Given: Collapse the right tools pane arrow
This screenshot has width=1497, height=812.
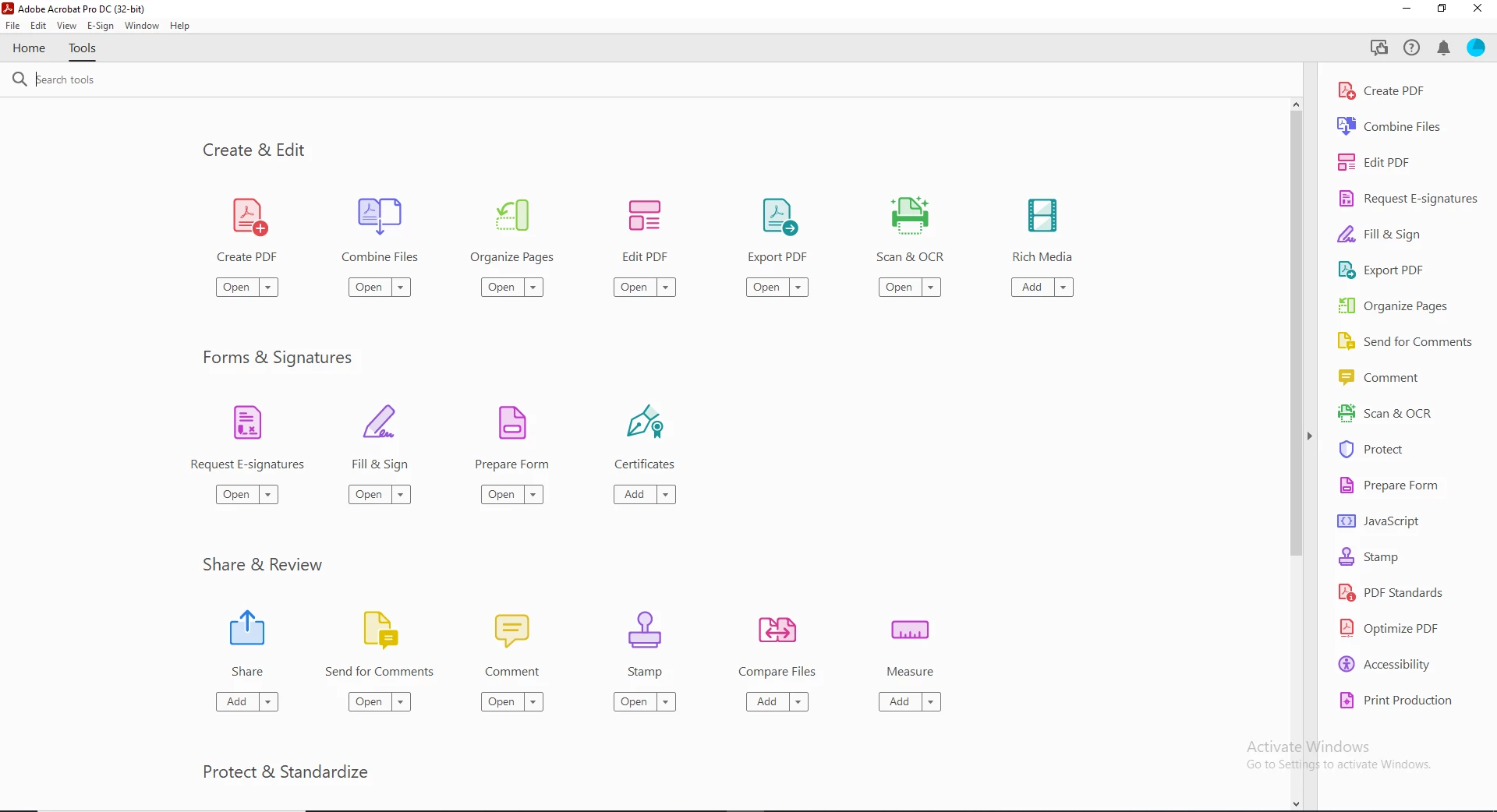Looking at the screenshot, I should click(x=1310, y=436).
